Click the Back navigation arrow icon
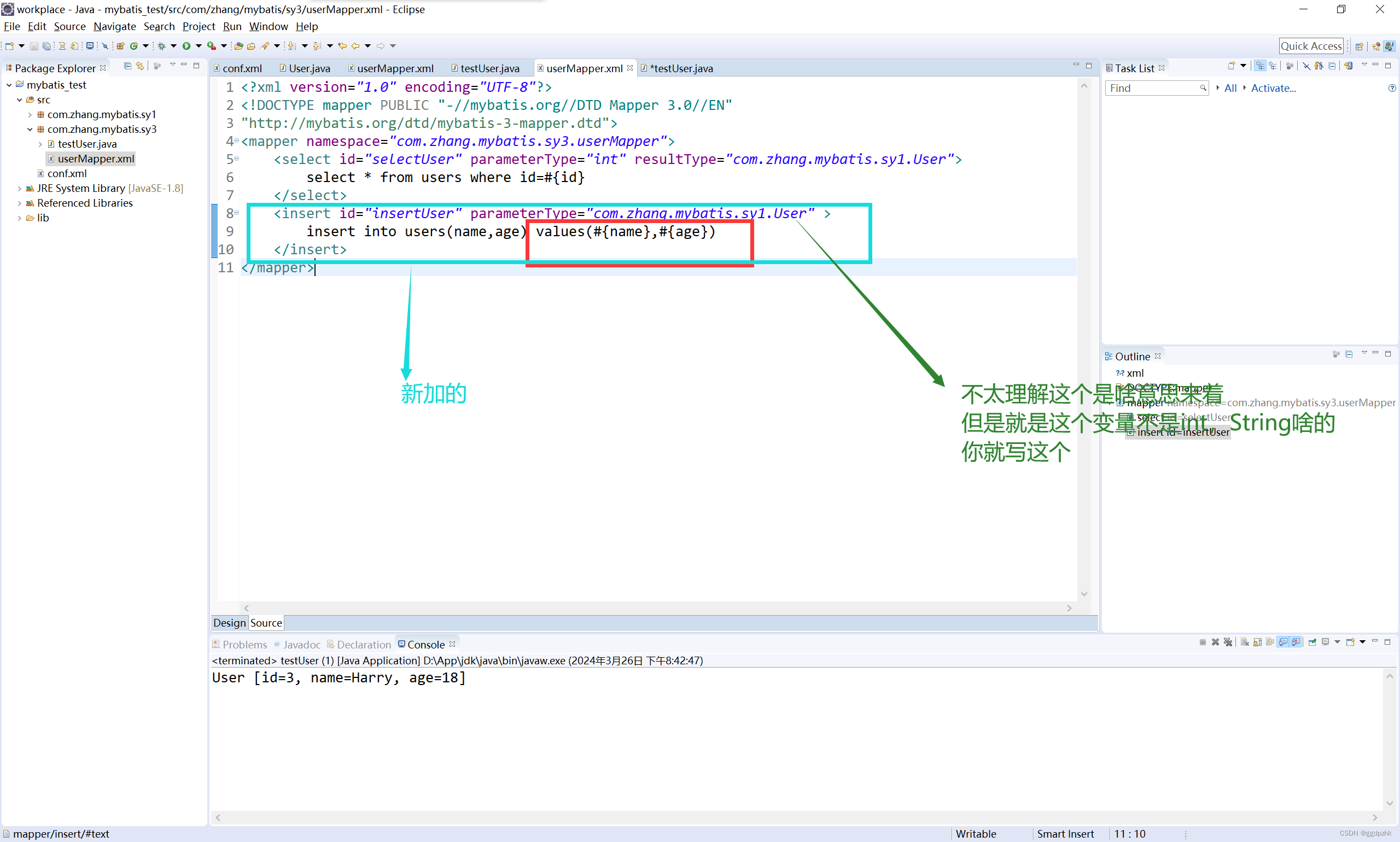 point(356,46)
